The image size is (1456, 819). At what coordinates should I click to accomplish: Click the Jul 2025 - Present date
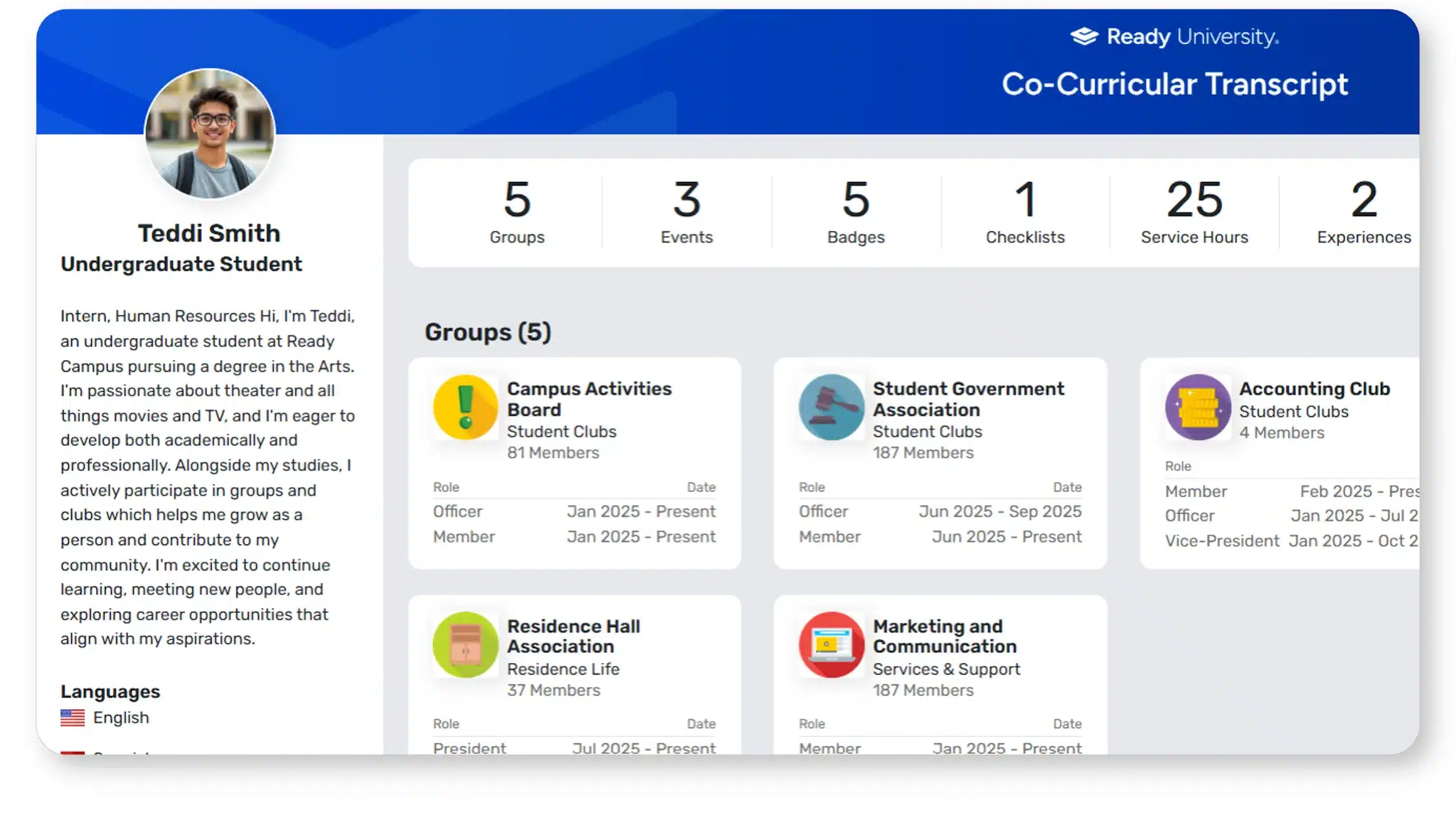tap(644, 747)
